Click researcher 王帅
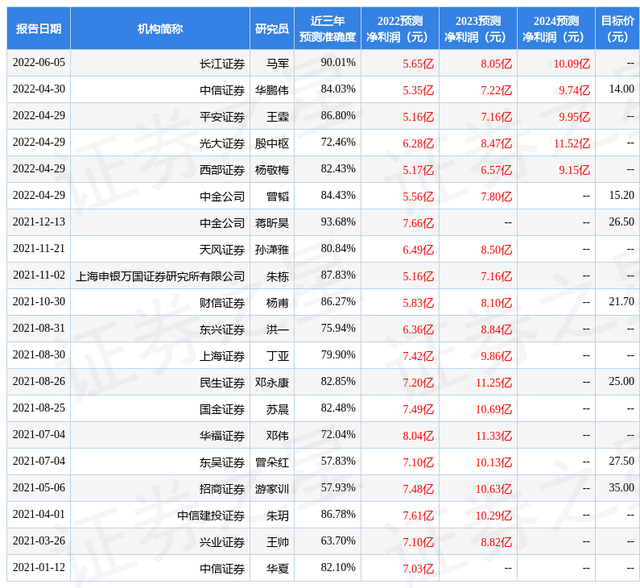Viewport: 640px width, 588px height. tap(278, 542)
